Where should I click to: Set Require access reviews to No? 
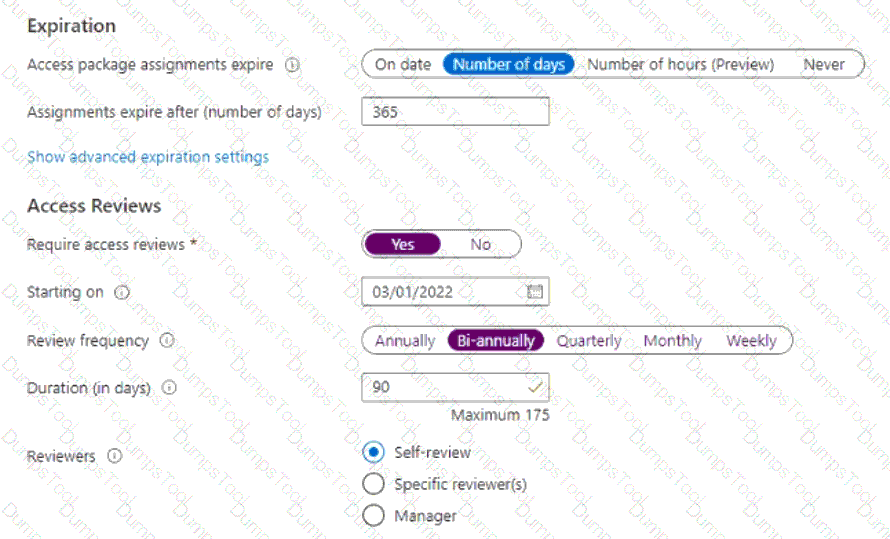point(481,244)
